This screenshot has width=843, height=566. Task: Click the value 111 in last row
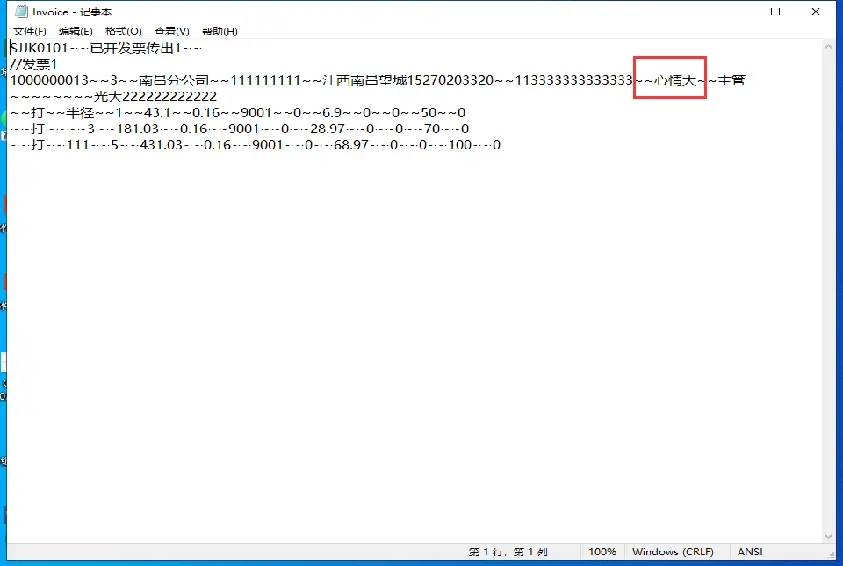[78, 145]
